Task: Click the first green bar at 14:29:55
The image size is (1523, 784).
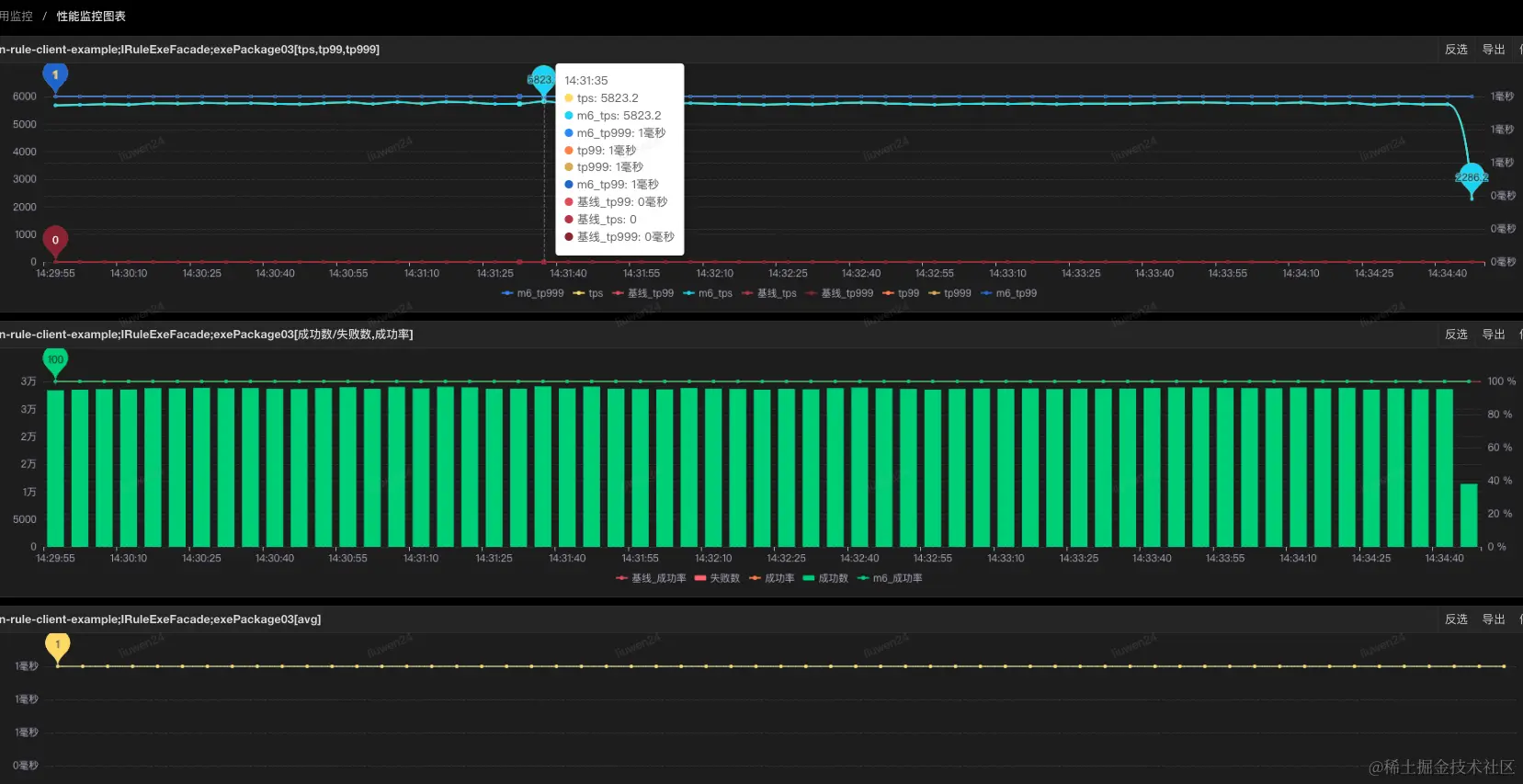Action: tap(55, 469)
